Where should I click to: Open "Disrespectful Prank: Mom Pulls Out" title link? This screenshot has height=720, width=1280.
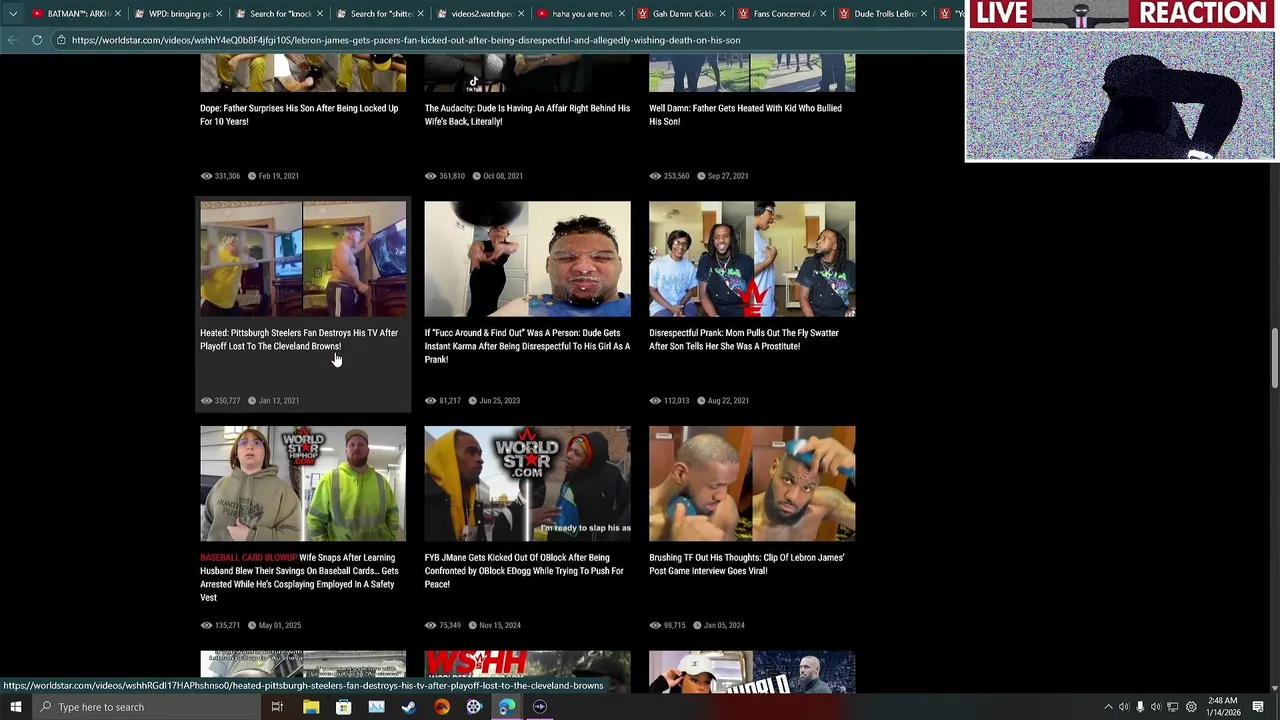coord(744,340)
